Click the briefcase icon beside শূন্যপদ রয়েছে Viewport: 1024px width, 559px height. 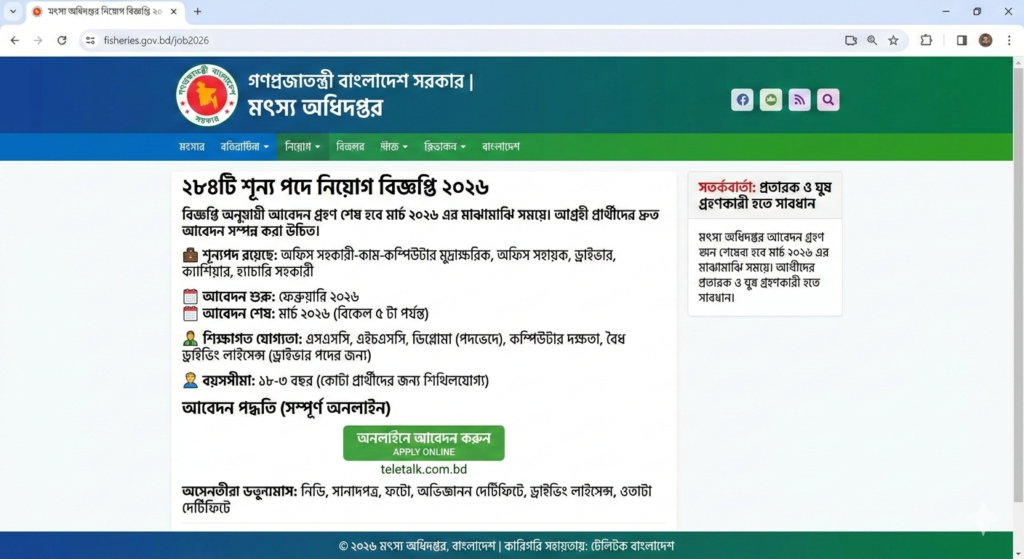[190, 255]
